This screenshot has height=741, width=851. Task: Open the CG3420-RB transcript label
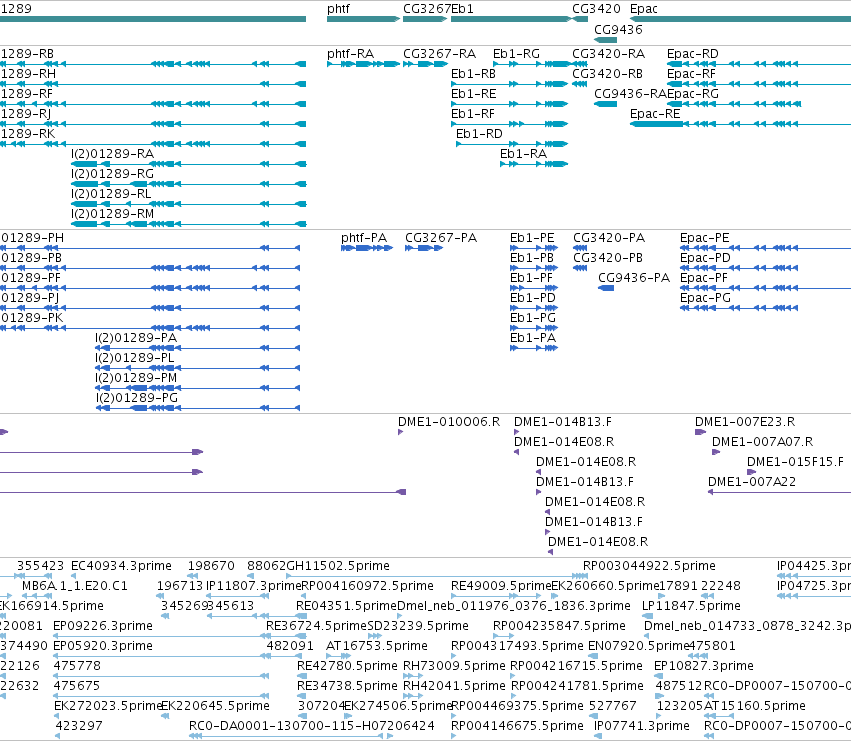607,74
